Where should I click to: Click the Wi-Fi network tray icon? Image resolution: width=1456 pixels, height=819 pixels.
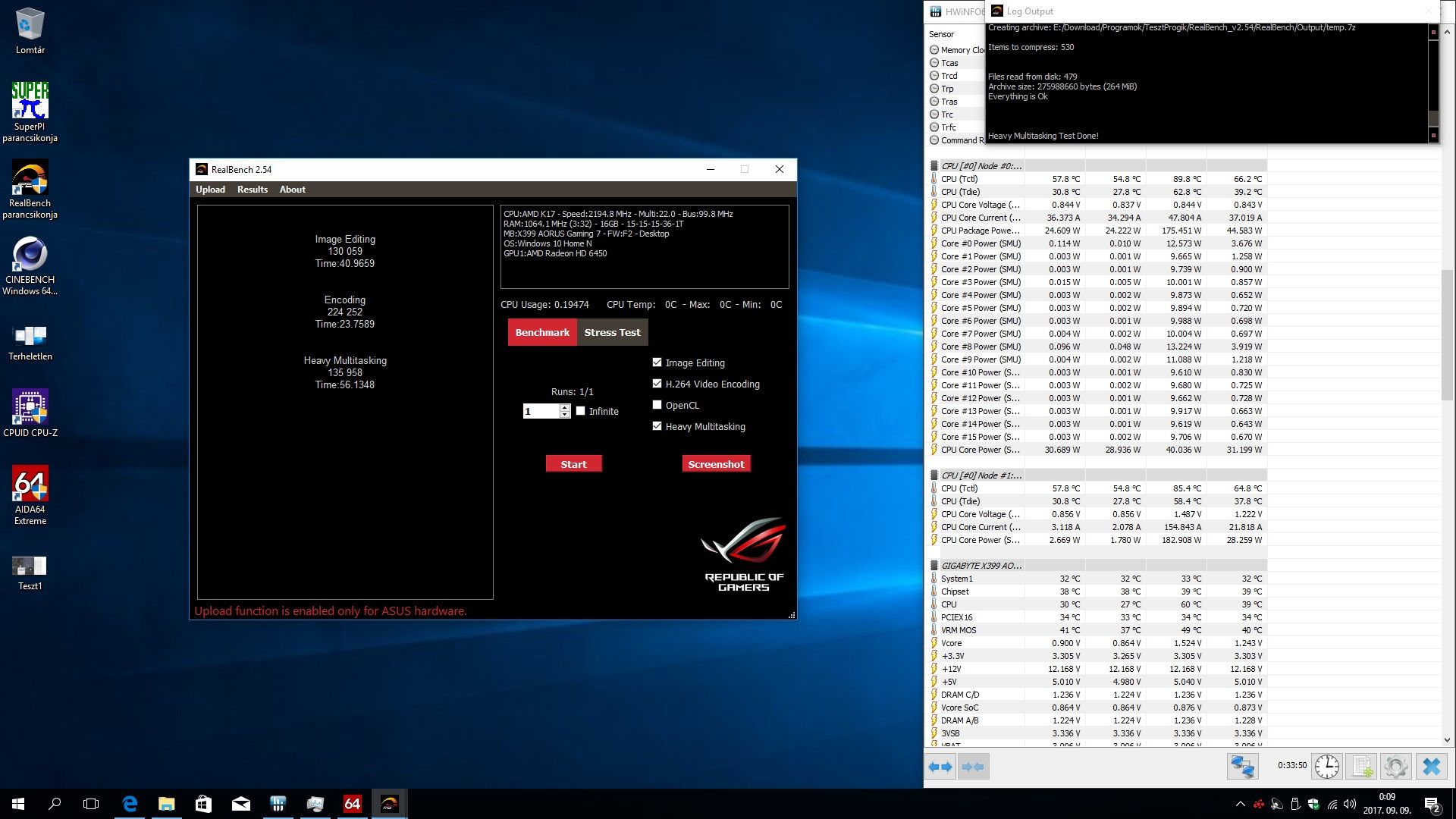[1332, 804]
